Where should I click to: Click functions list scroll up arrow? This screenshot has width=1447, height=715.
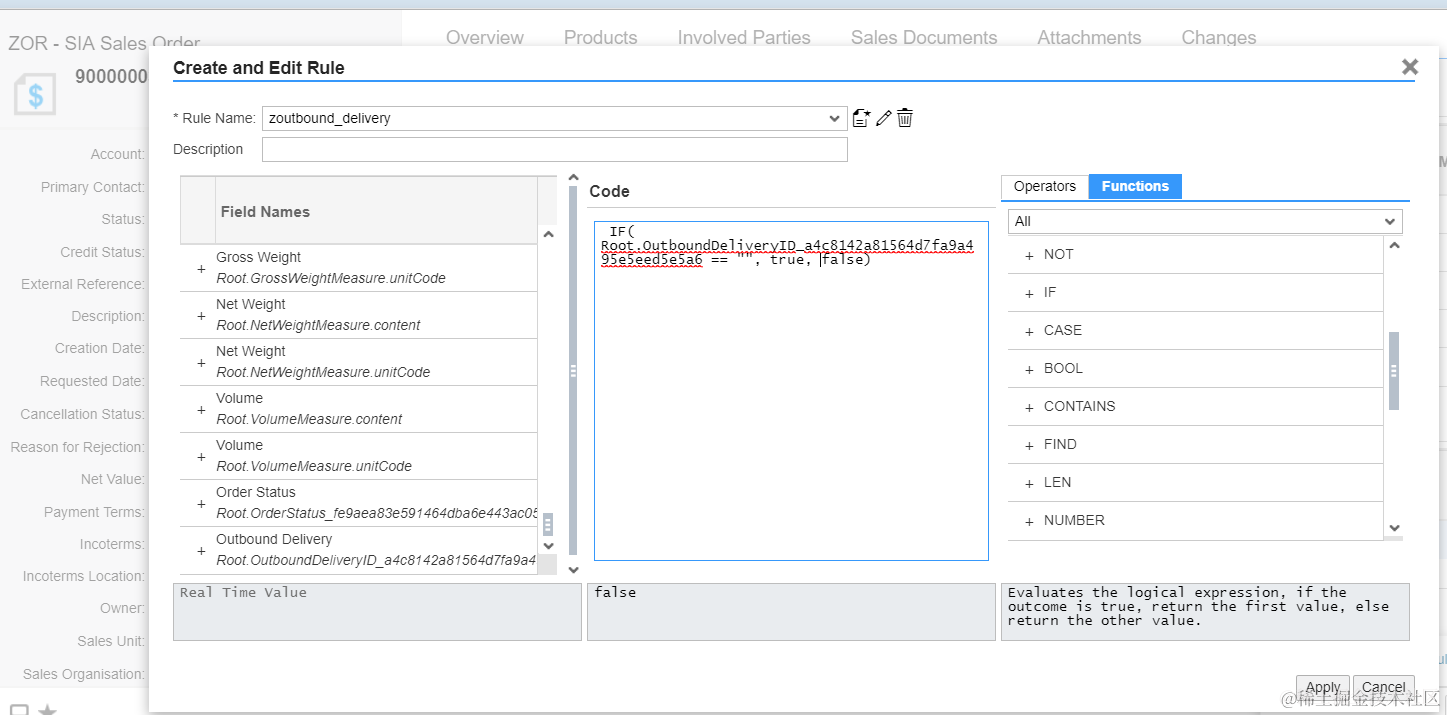click(x=1396, y=246)
